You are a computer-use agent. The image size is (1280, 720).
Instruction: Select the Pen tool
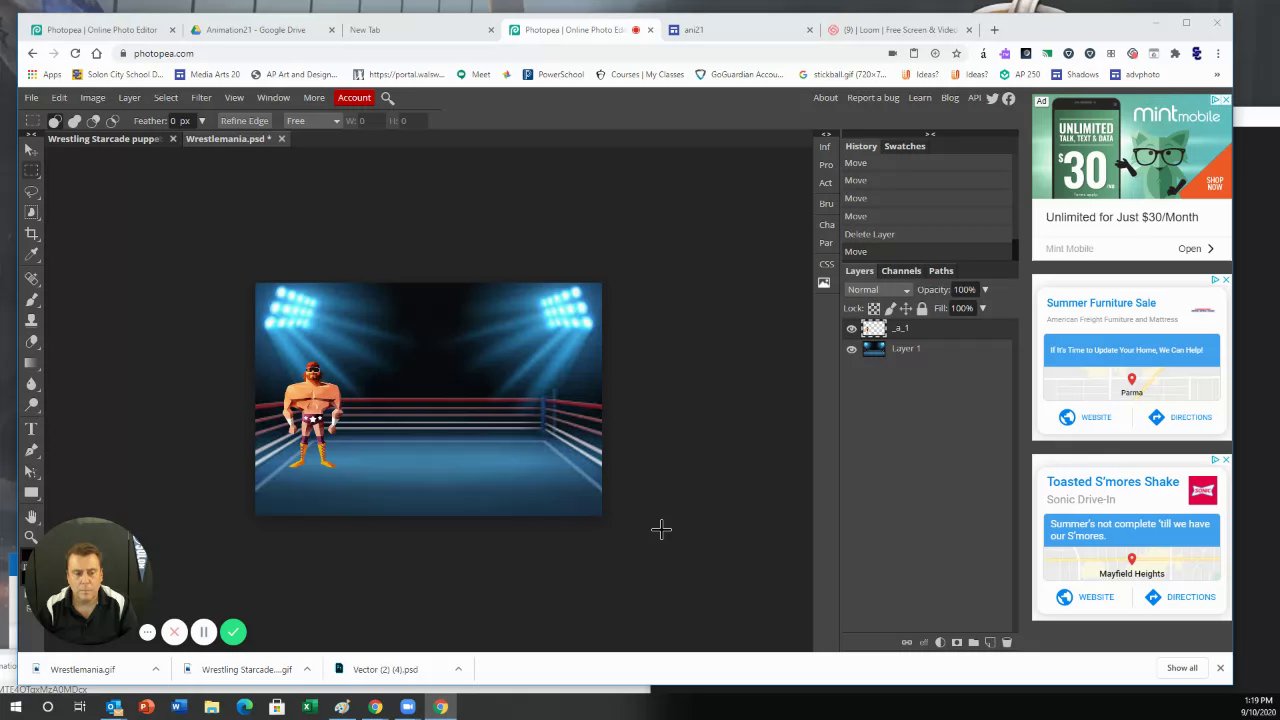click(x=31, y=450)
